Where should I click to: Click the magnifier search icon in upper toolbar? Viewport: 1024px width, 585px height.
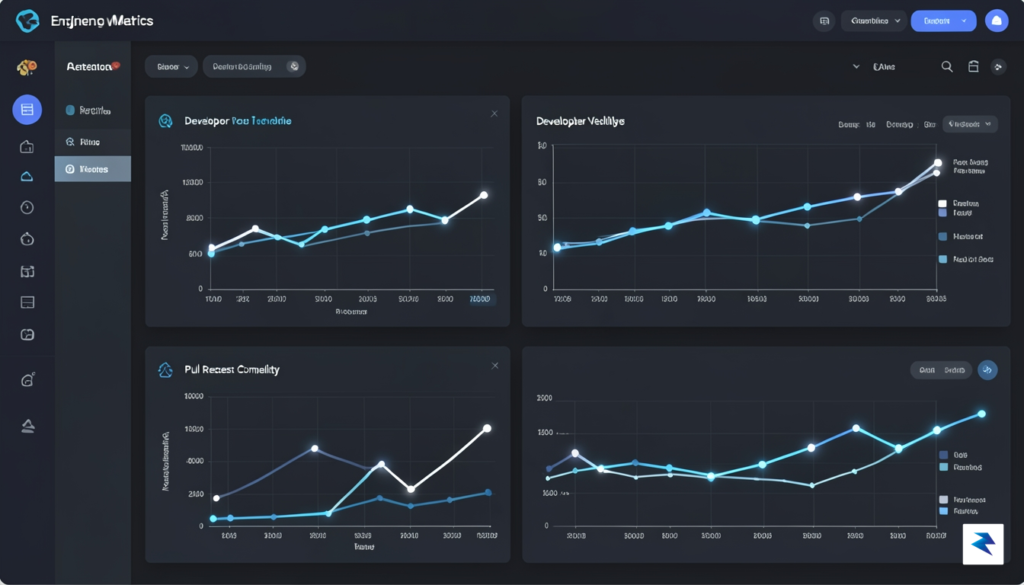tap(946, 67)
